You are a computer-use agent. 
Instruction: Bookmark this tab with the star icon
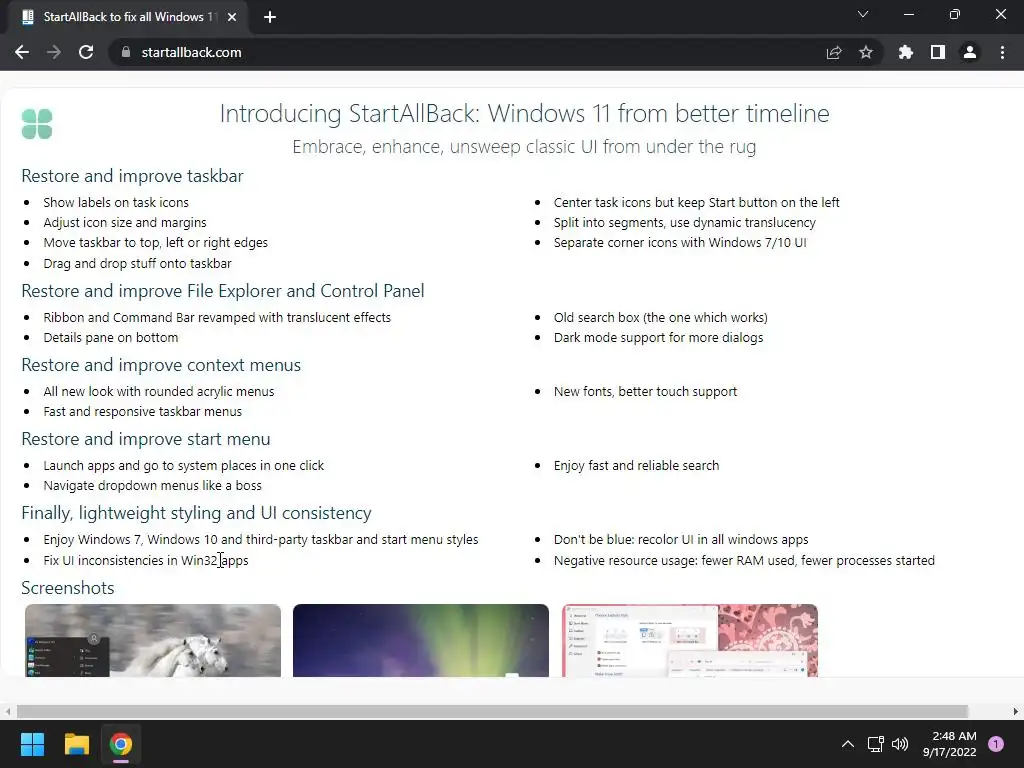point(866,52)
